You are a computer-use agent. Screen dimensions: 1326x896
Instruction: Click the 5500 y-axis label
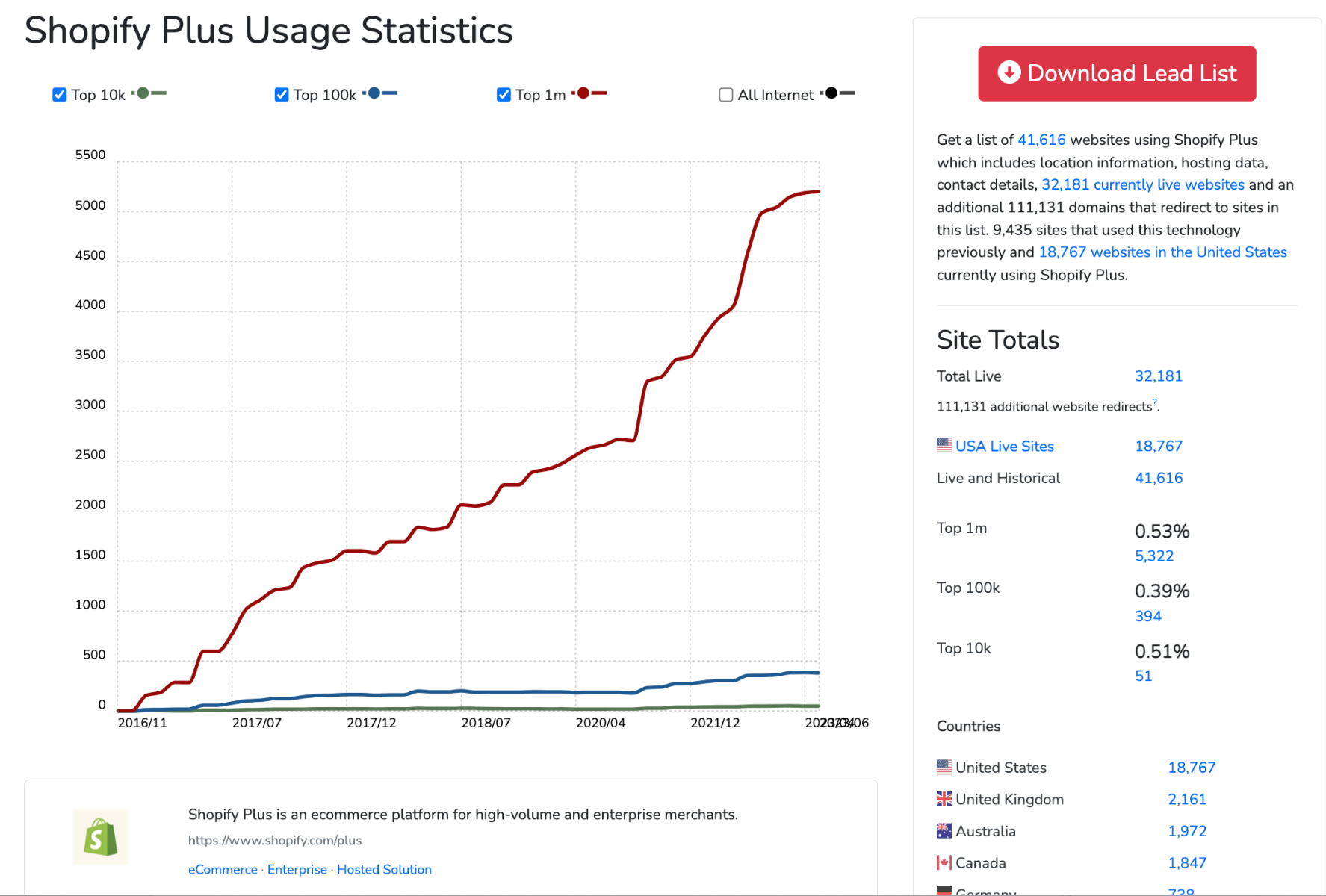tap(90, 155)
